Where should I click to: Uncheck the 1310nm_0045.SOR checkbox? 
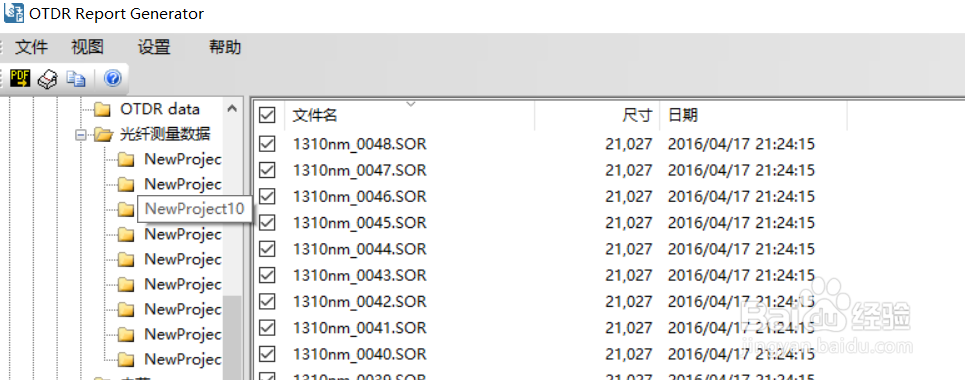267,223
